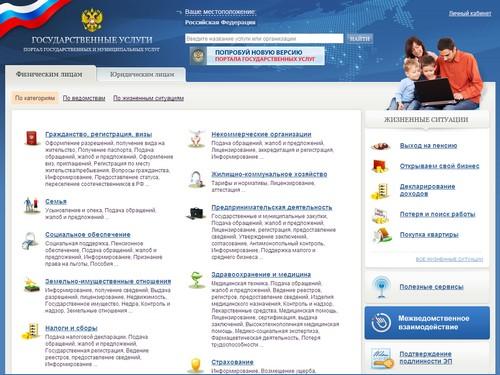500x375 pixels.
Task: Click the abacus icon beside Налоги и сборы
Action: pyautogui.click(x=31, y=331)
